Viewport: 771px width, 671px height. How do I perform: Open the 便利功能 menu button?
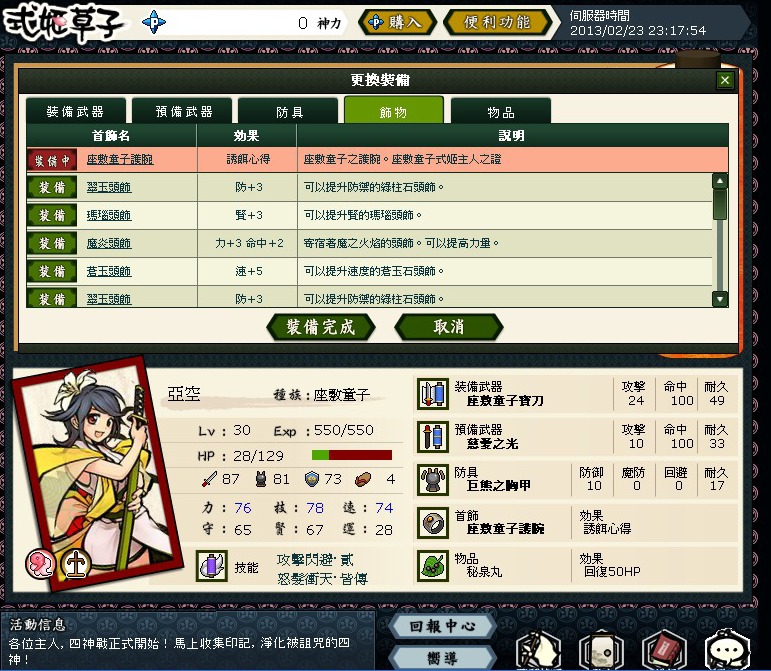(x=497, y=22)
